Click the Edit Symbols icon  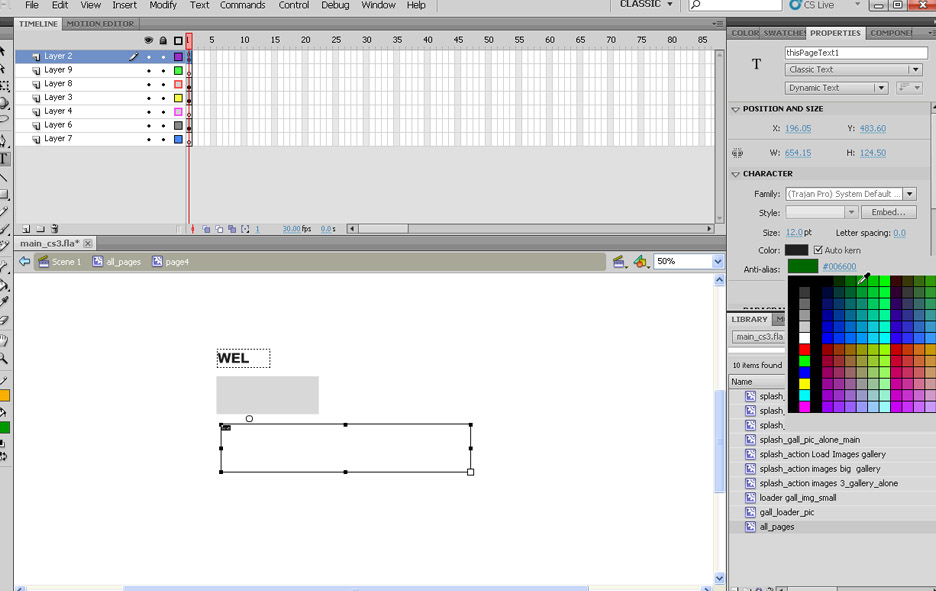[x=641, y=262]
